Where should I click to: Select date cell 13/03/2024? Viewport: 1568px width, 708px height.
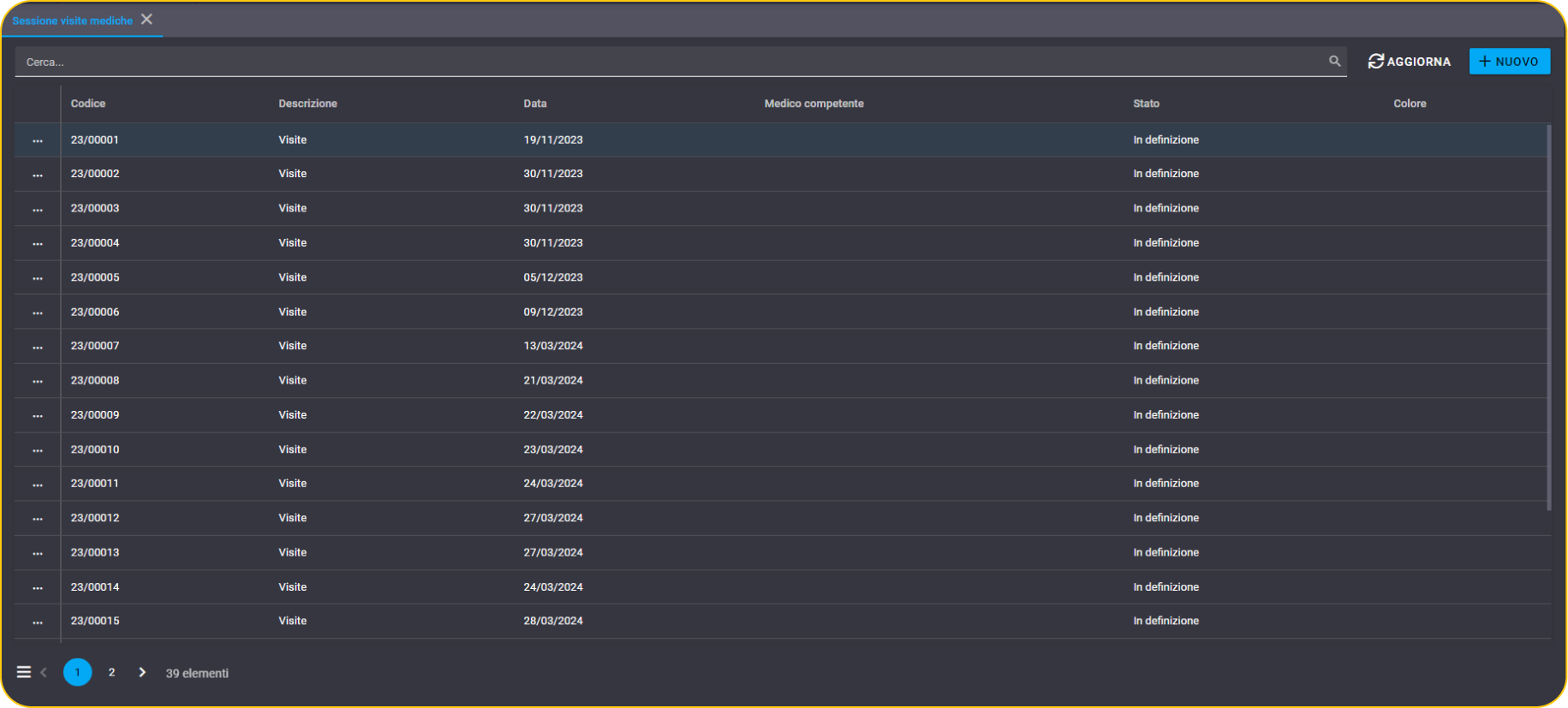tap(553, 346)
